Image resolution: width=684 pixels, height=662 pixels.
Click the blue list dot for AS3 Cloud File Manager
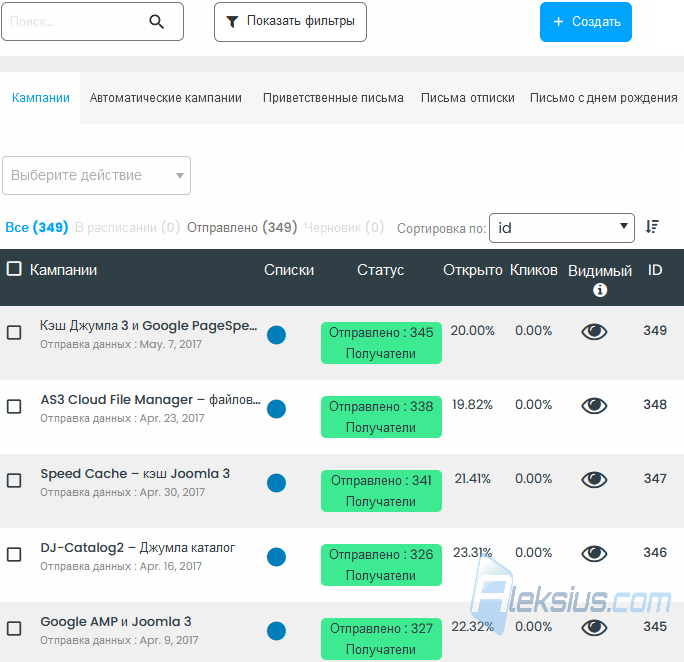276,409
